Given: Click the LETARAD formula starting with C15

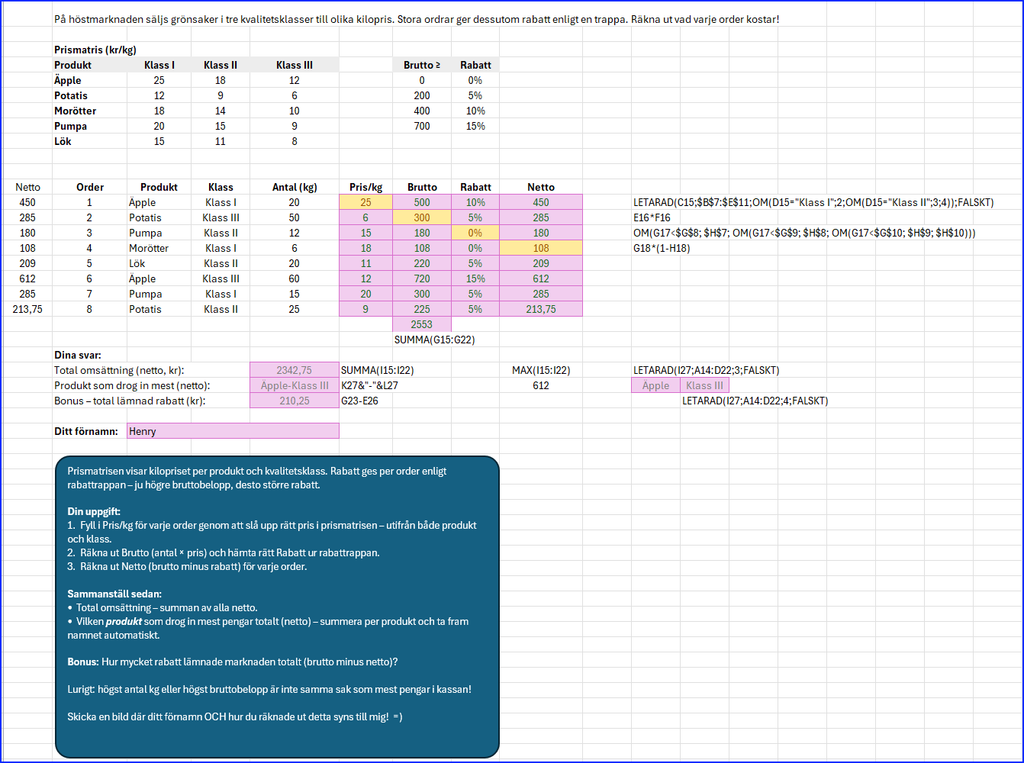Looking at the screenshot, I should click(x=813, y=203).
